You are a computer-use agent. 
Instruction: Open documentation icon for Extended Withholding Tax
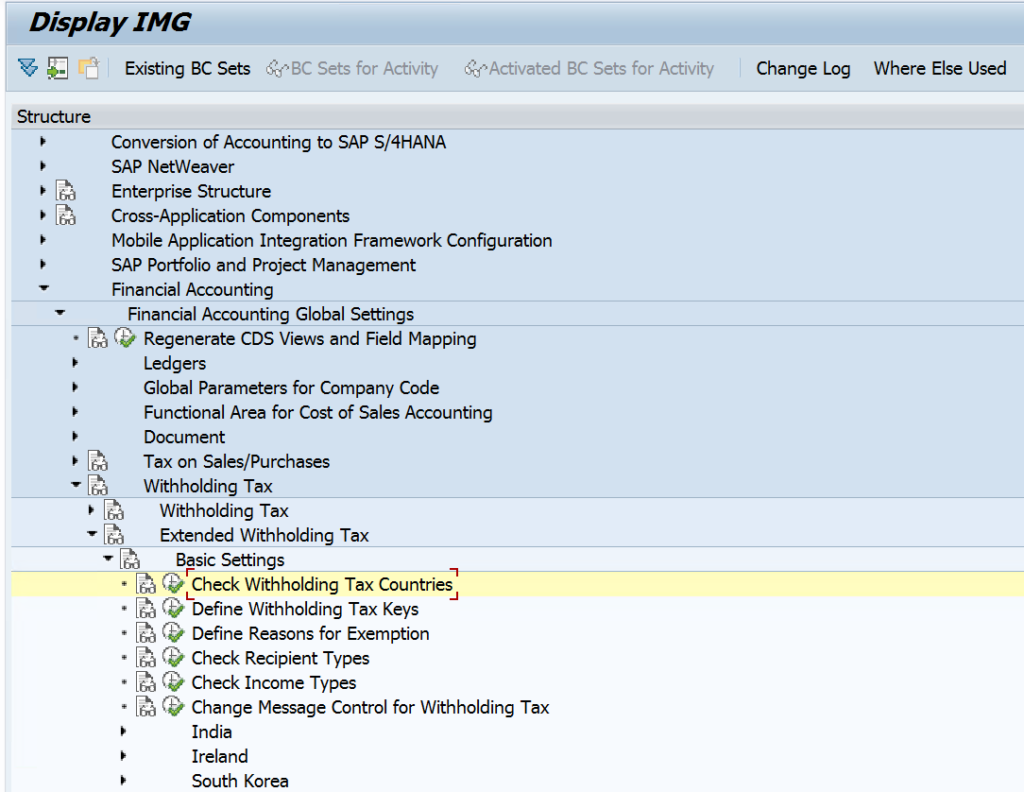114,535
